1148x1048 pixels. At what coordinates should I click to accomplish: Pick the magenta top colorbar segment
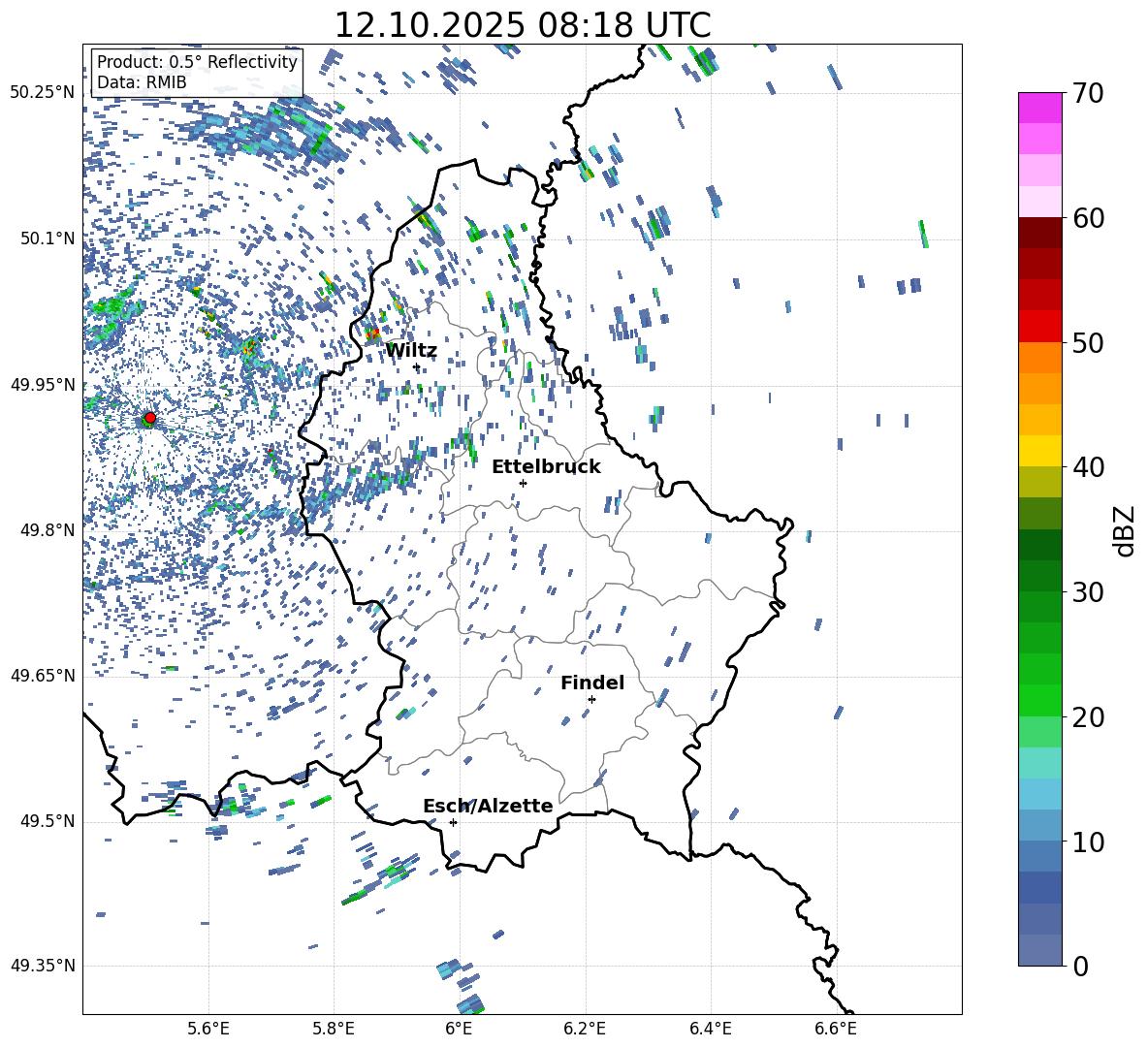1039,108
